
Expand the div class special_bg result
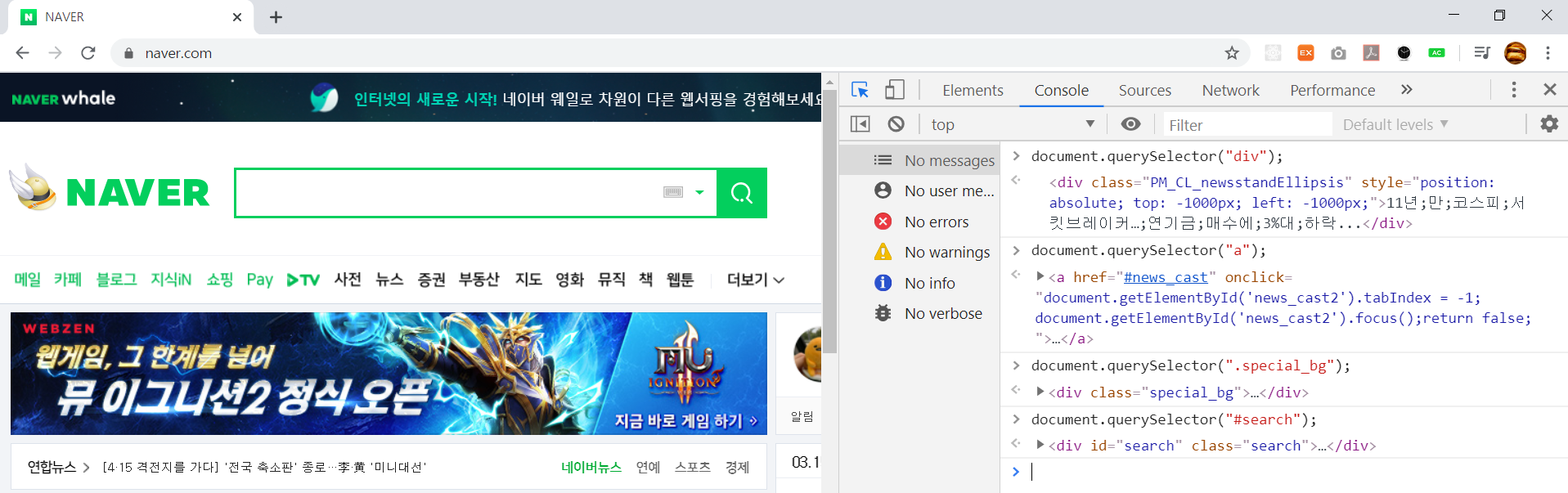[1040, 392]
